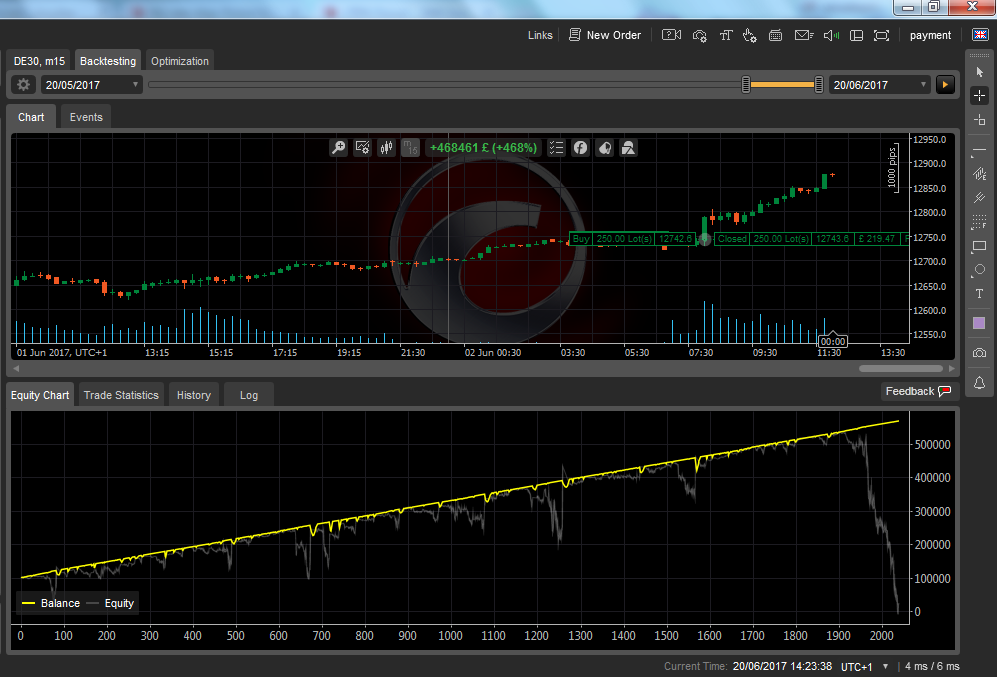Toggle the sound speaker icon
Screen dimensions: 997x677
tap(831, 36)
